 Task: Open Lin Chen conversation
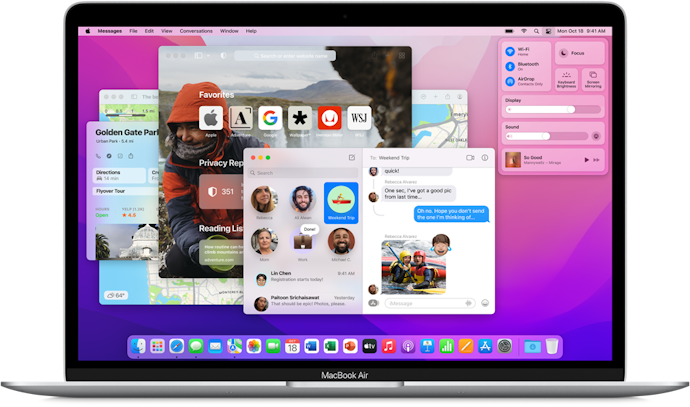tap(303, 278)
